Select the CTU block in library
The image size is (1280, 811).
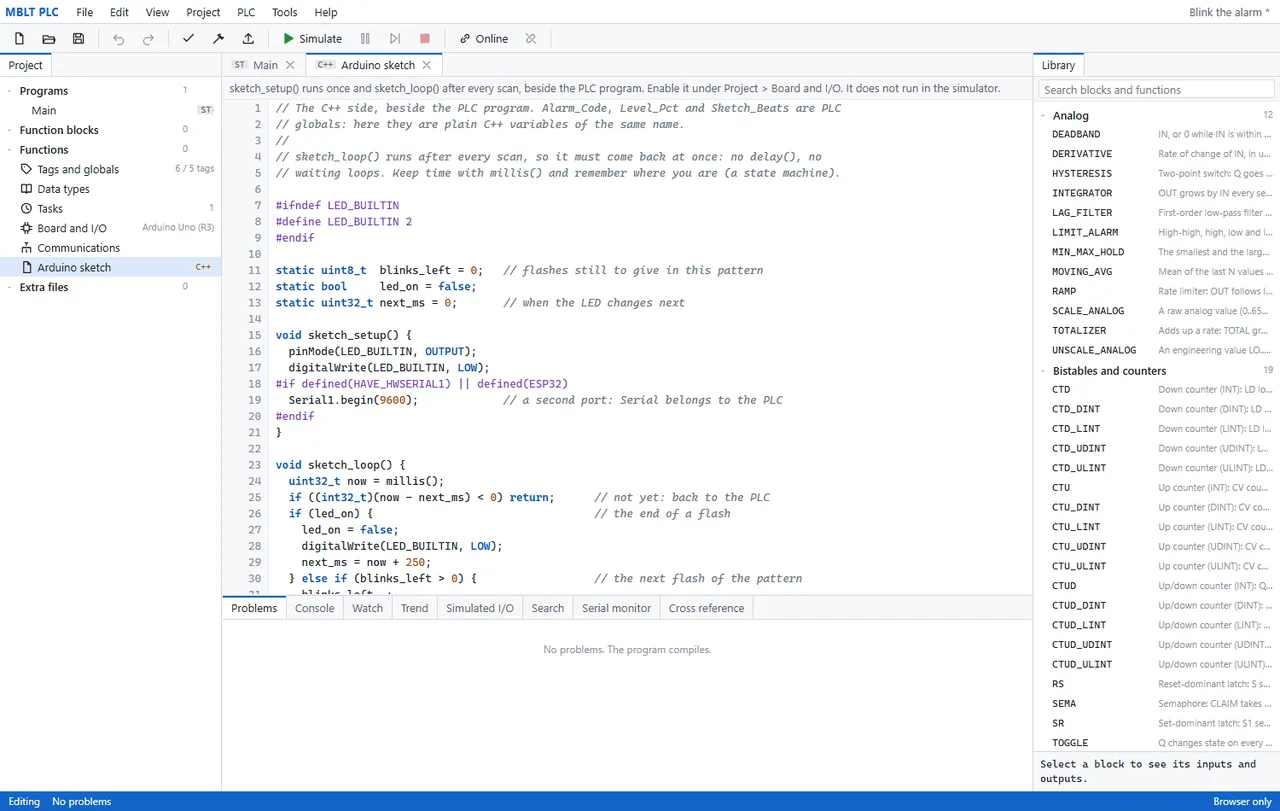pos(1156,488)
